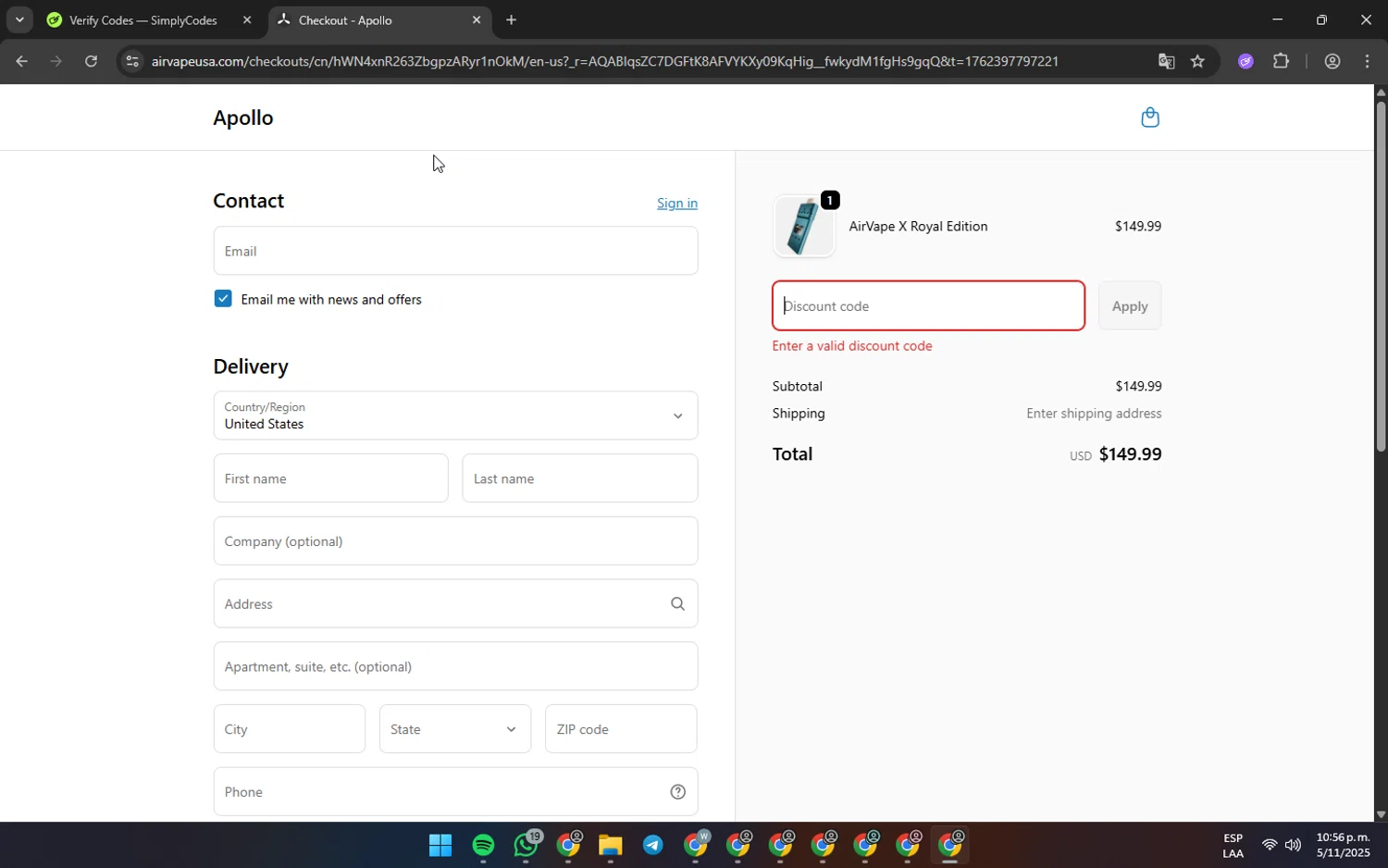
Task: Open the shopping bag cart icon
Action: tap(1150, 118)
